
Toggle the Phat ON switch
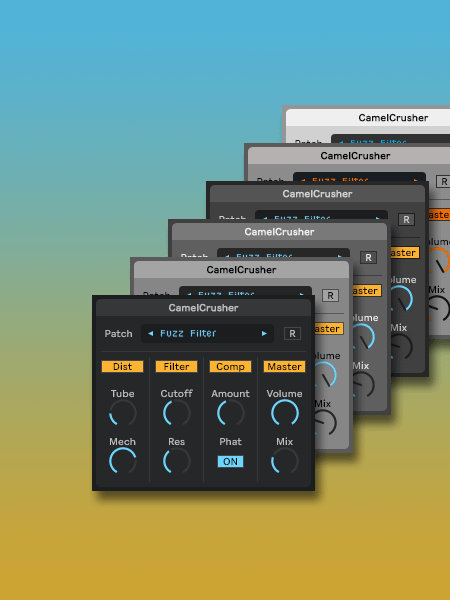pos(230,461)
